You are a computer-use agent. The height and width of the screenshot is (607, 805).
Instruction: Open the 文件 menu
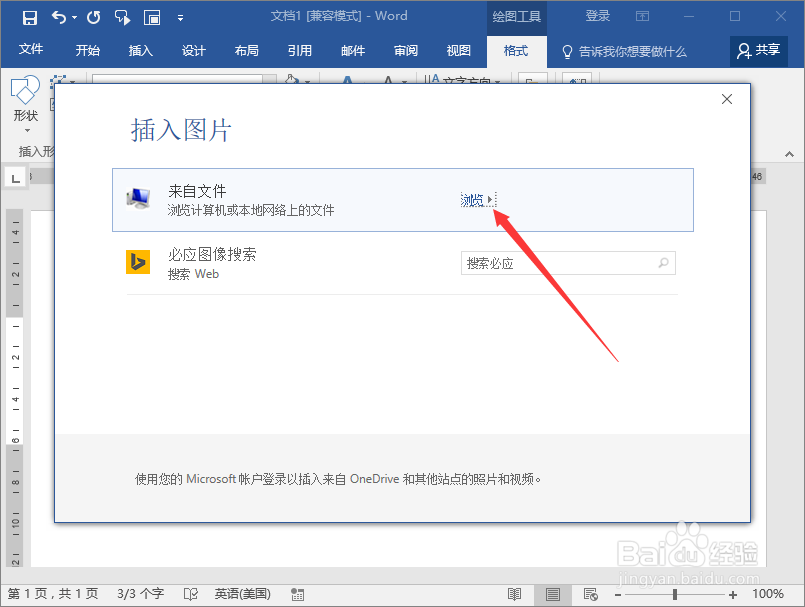coord(31,48)
